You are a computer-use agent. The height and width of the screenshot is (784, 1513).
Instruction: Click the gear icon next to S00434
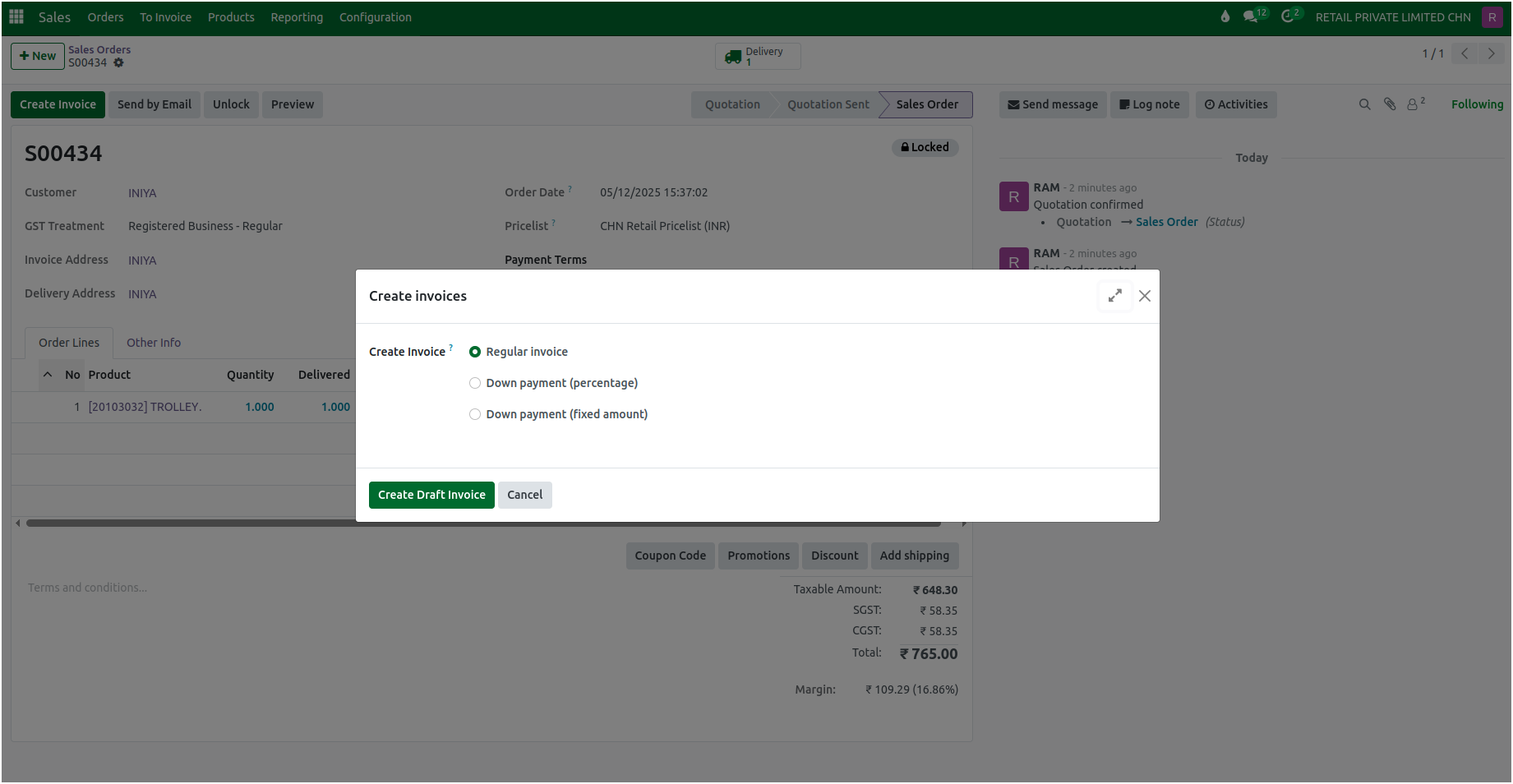pyautogui.click(x=118, y=62)
